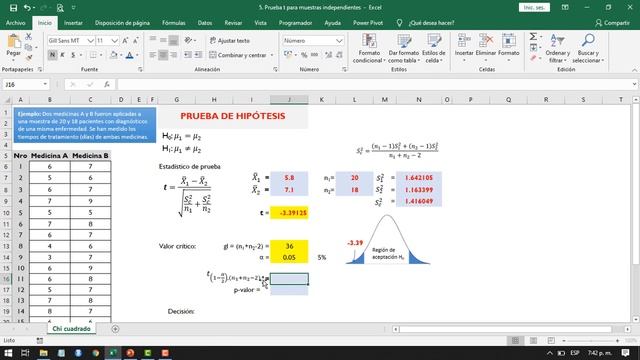Apply accounting currency format
Viewport: 640px width, 360px height.
pos(288,55)
